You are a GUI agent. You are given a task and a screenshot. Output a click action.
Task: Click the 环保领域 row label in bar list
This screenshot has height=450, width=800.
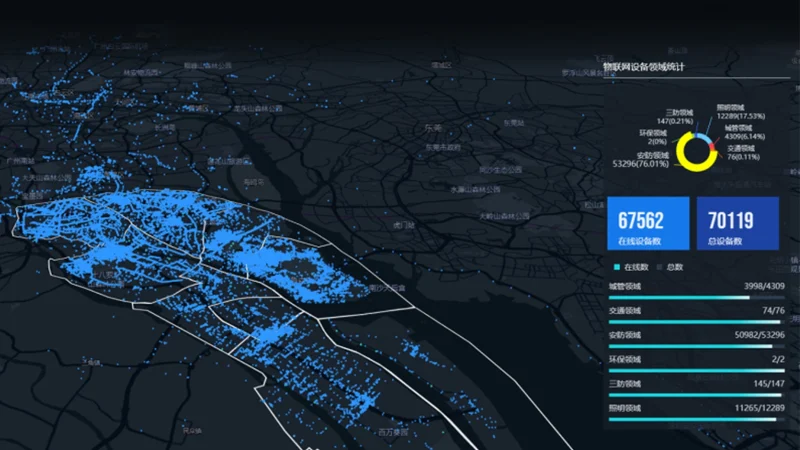pos(625,360)
